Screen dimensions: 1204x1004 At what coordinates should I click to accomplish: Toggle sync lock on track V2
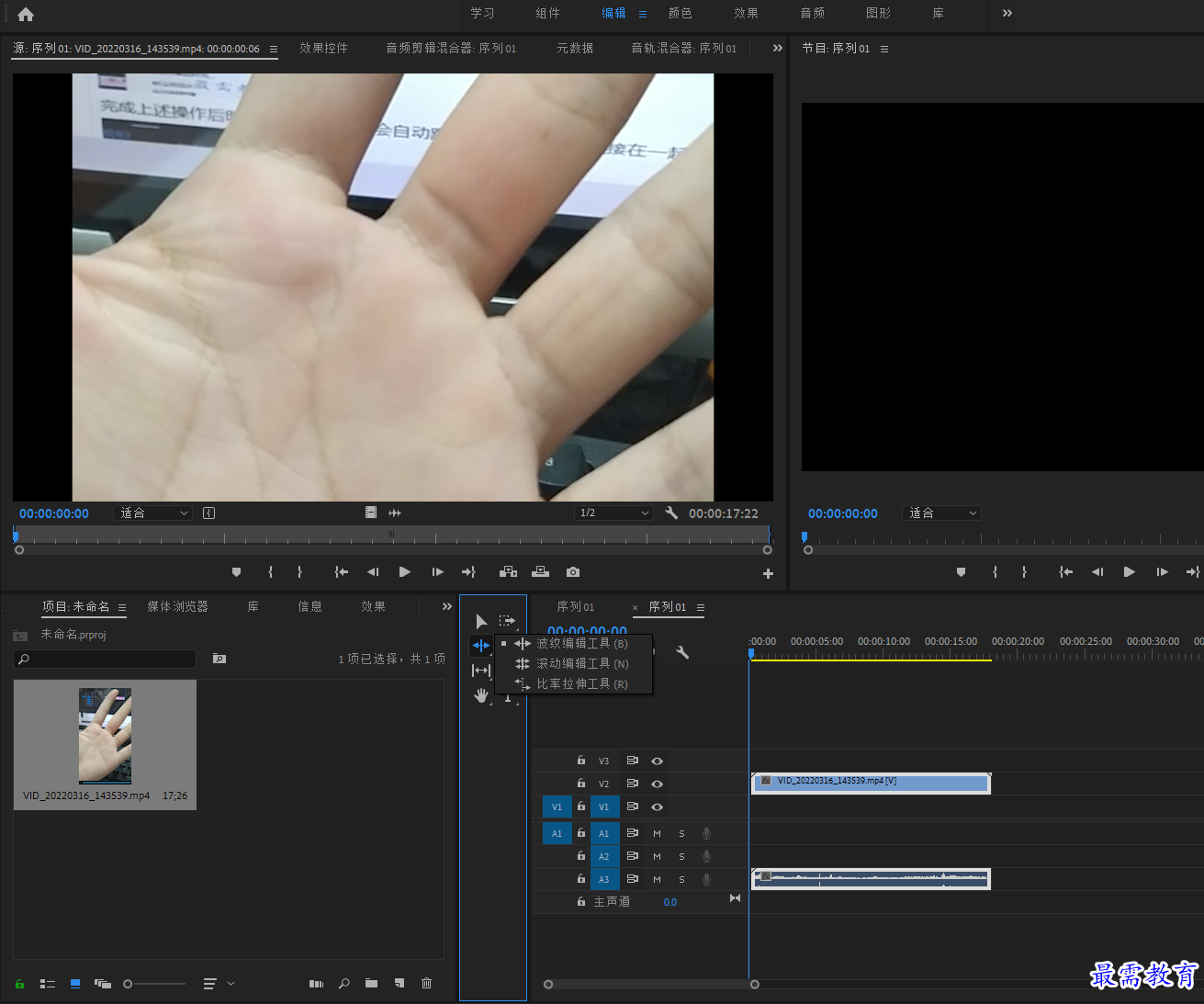click(632, 784)
